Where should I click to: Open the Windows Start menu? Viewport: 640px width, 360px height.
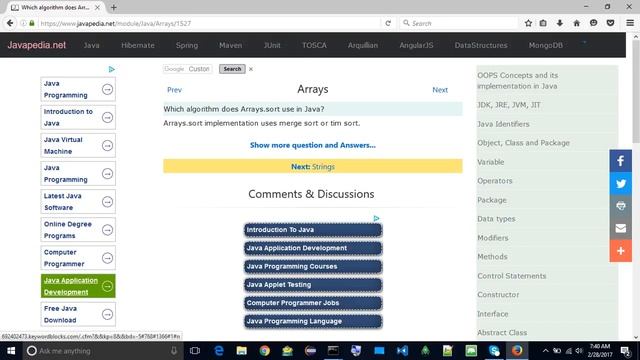coord(11,351)
